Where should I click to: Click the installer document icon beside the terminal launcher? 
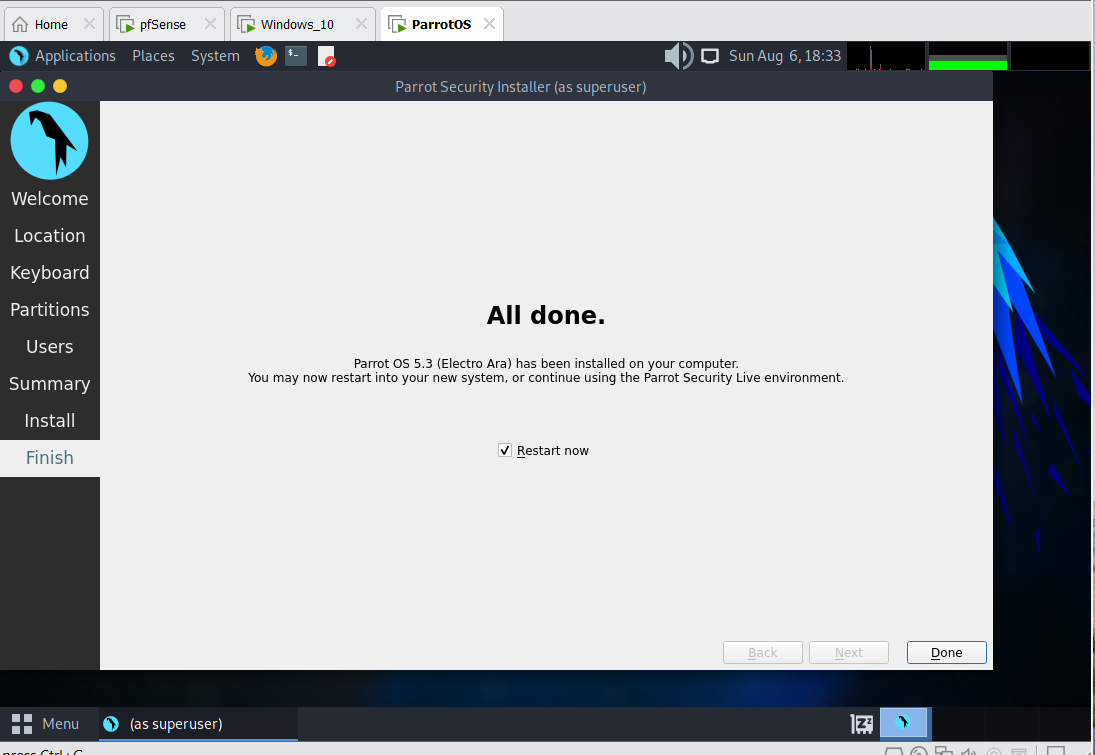tap(326, 56)
